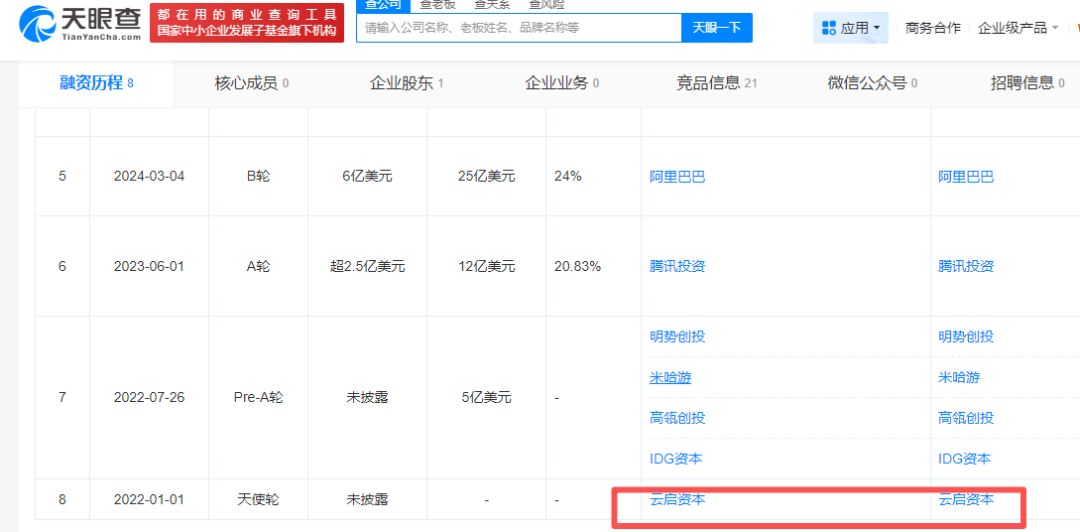Focus the company name search field

tap(519, 28)
